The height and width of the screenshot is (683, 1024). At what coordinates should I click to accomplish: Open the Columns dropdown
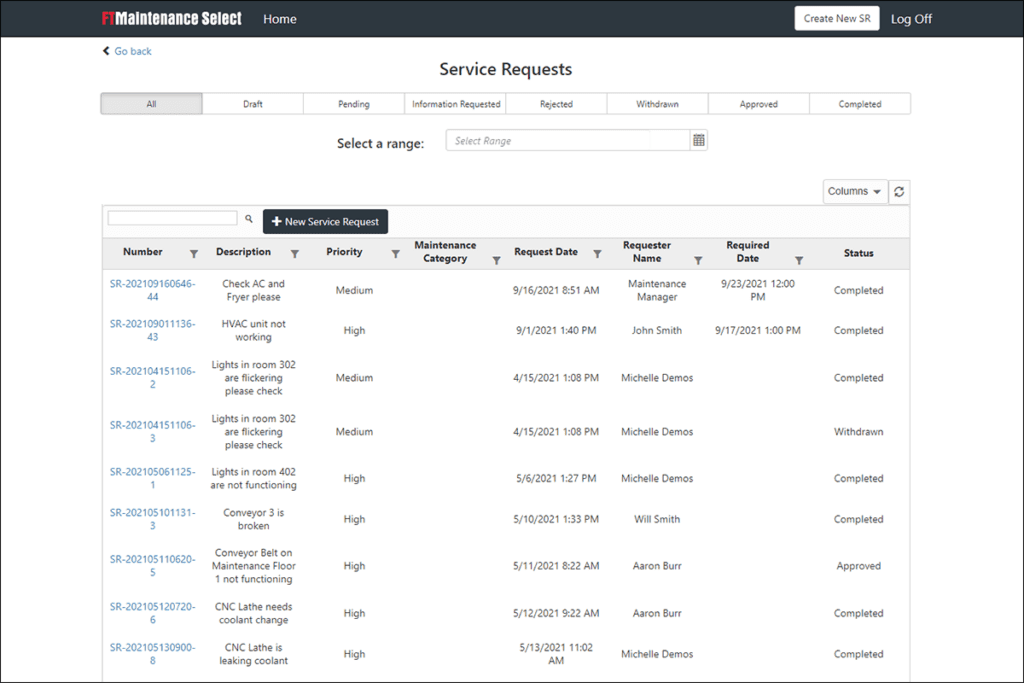(x=855, y=191)
